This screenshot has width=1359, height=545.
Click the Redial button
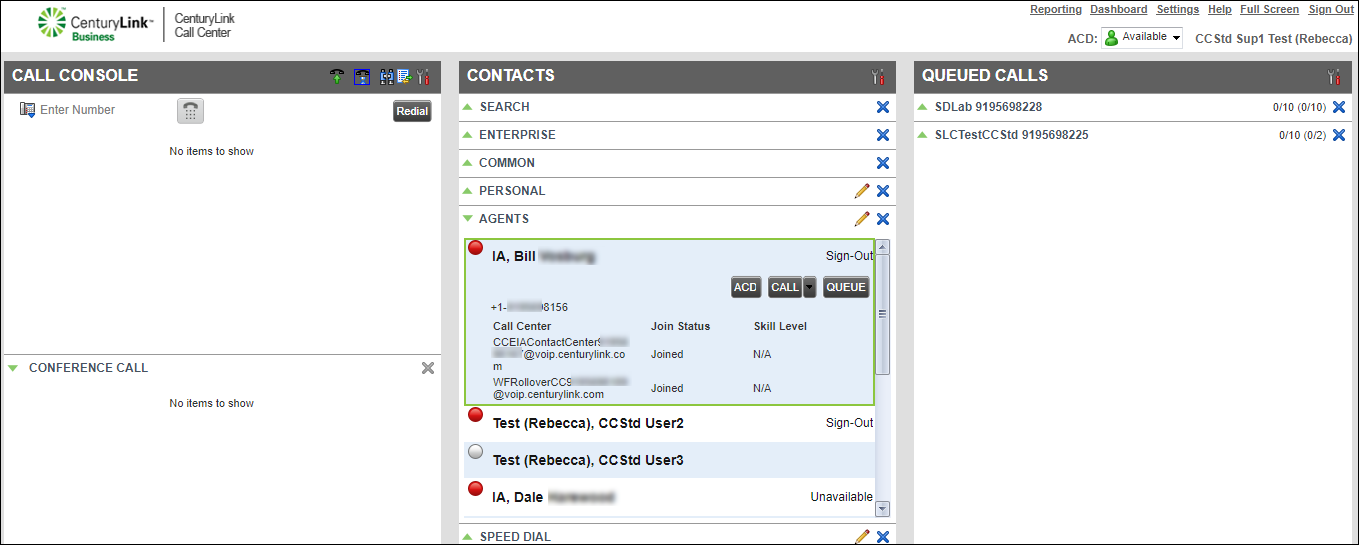click(412, 111)
